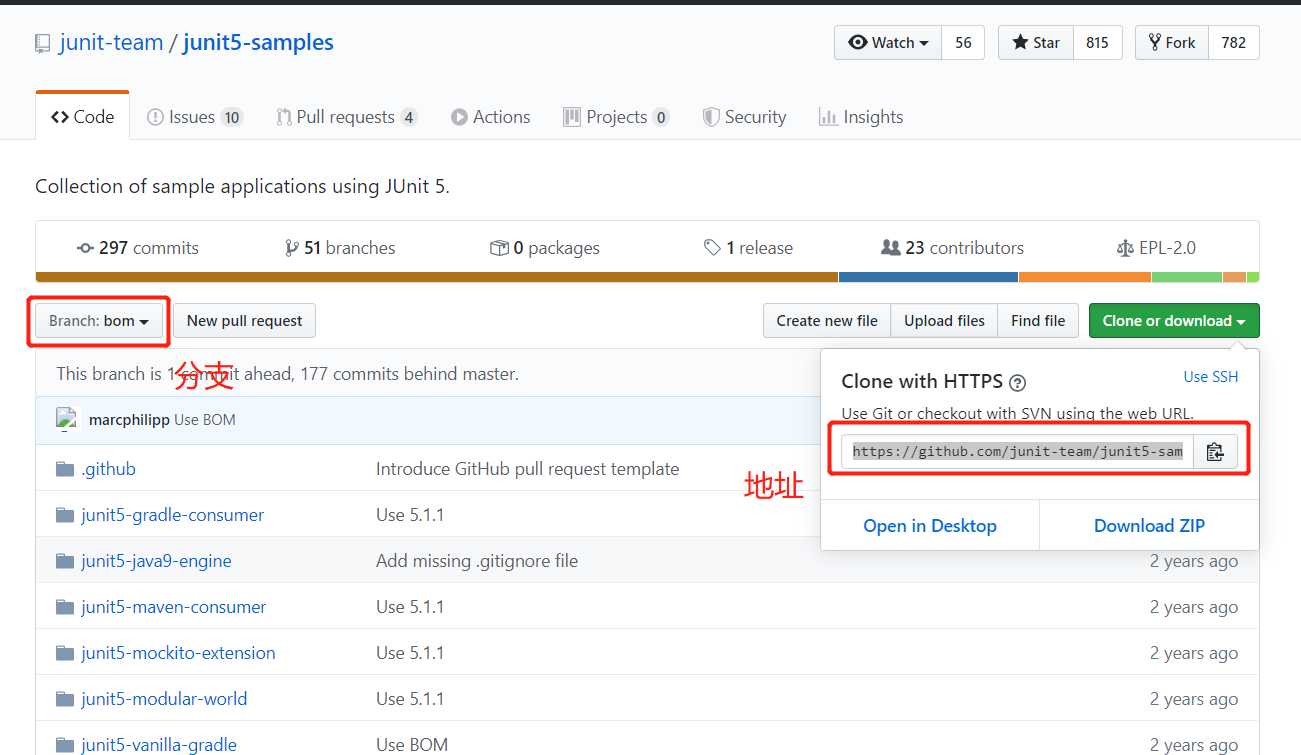Image resolution: width=1301 pixels, height=755 pixels.
Task: Open 'Introduce GitHub pull request template' commit
Action: pyautogui.click(x=527, y=469)
